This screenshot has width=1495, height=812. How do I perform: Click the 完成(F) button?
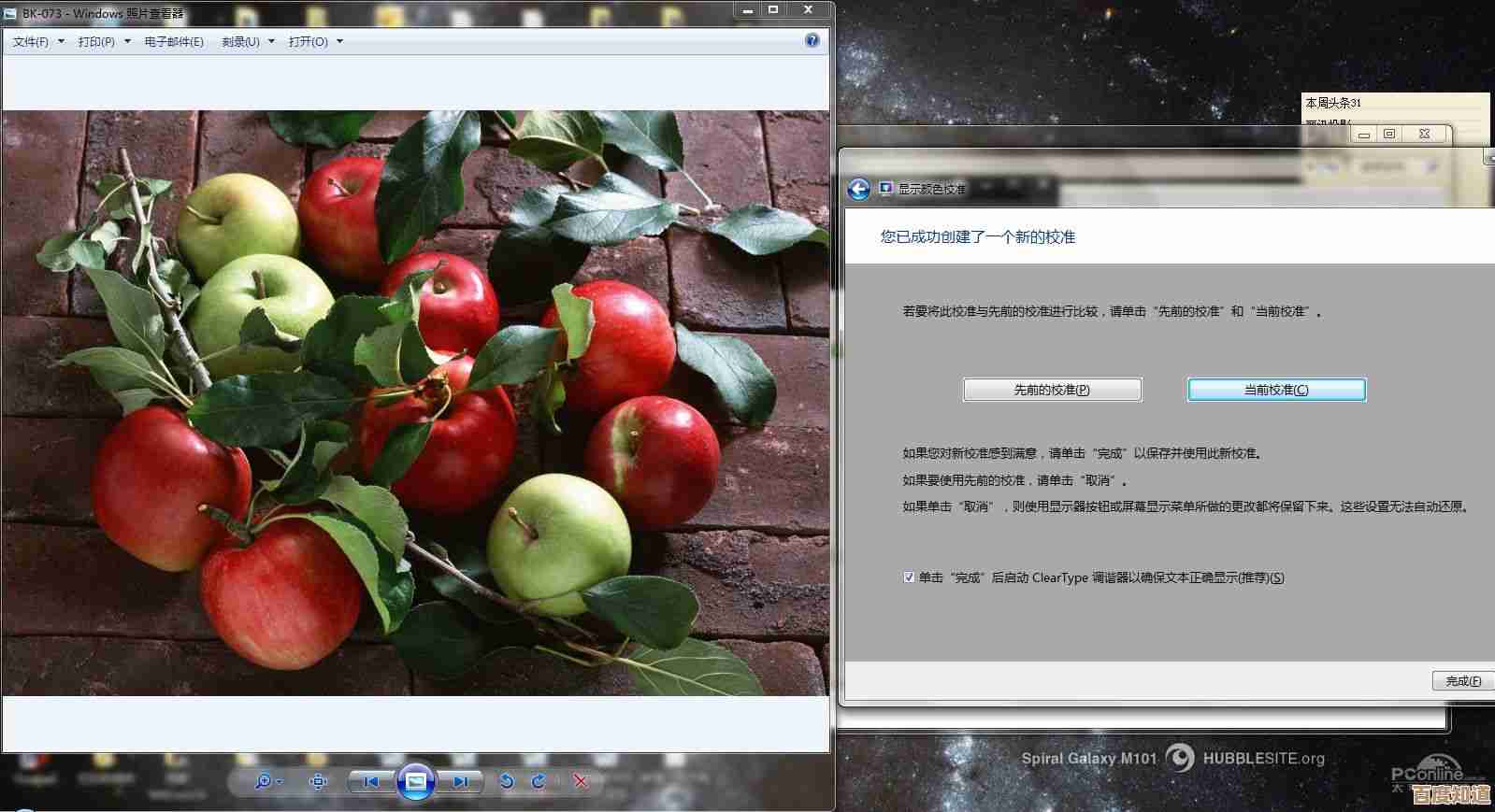(1463, 681)
